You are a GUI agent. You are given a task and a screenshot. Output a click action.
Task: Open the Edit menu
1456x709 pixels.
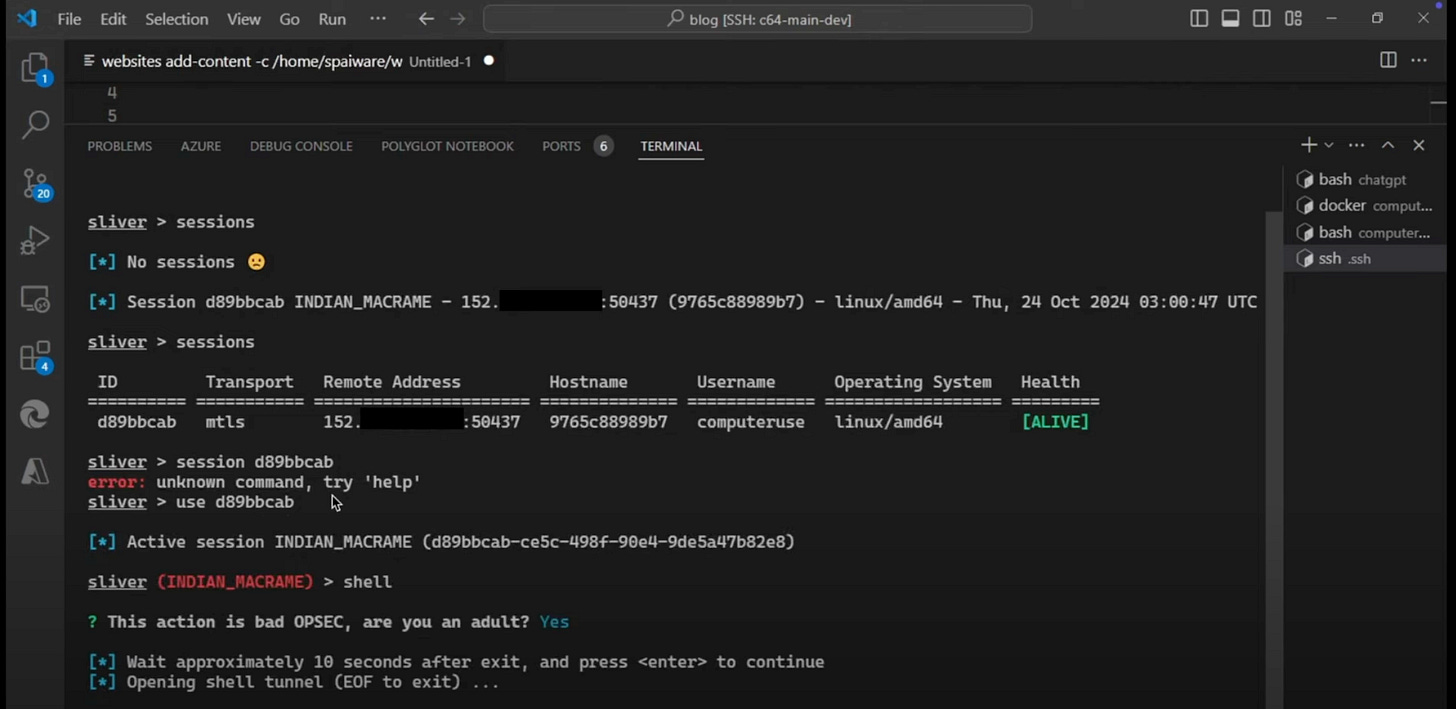[113, 19]
